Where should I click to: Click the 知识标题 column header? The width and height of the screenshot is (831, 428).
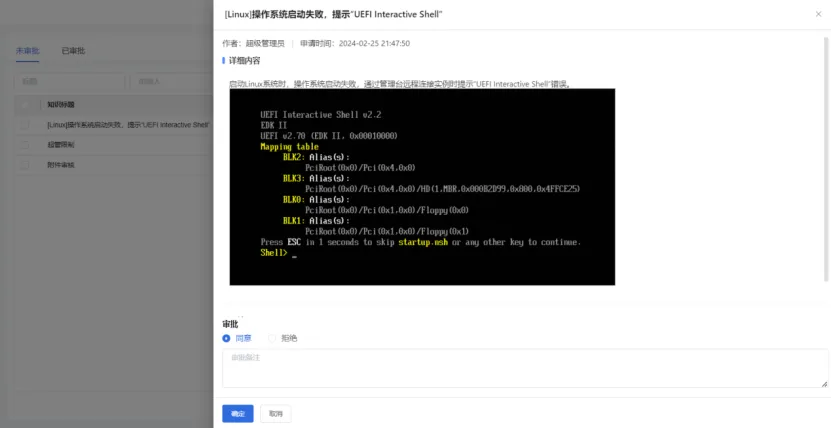point(60,105)
